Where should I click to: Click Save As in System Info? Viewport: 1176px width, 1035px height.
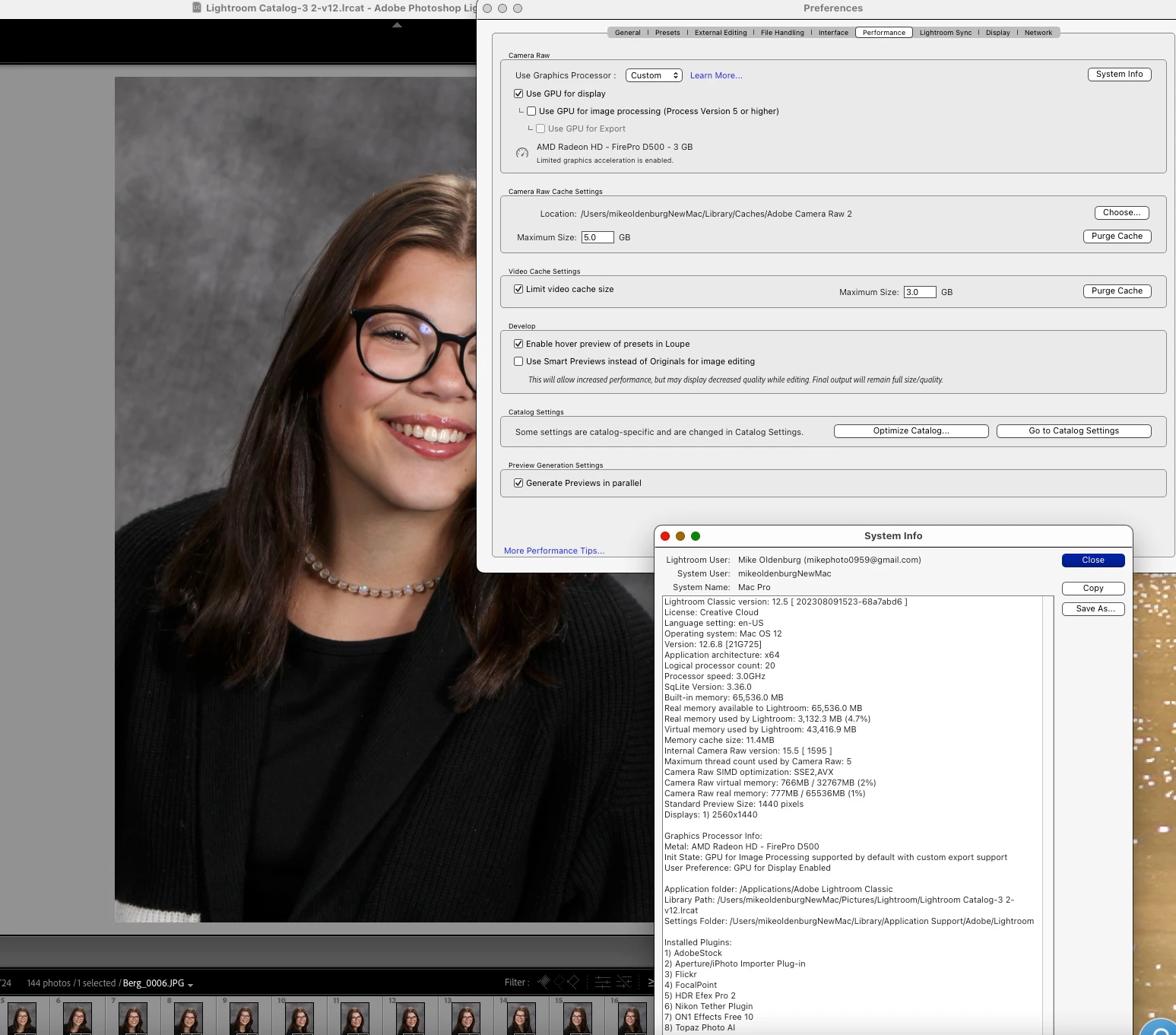(1093, 609)
